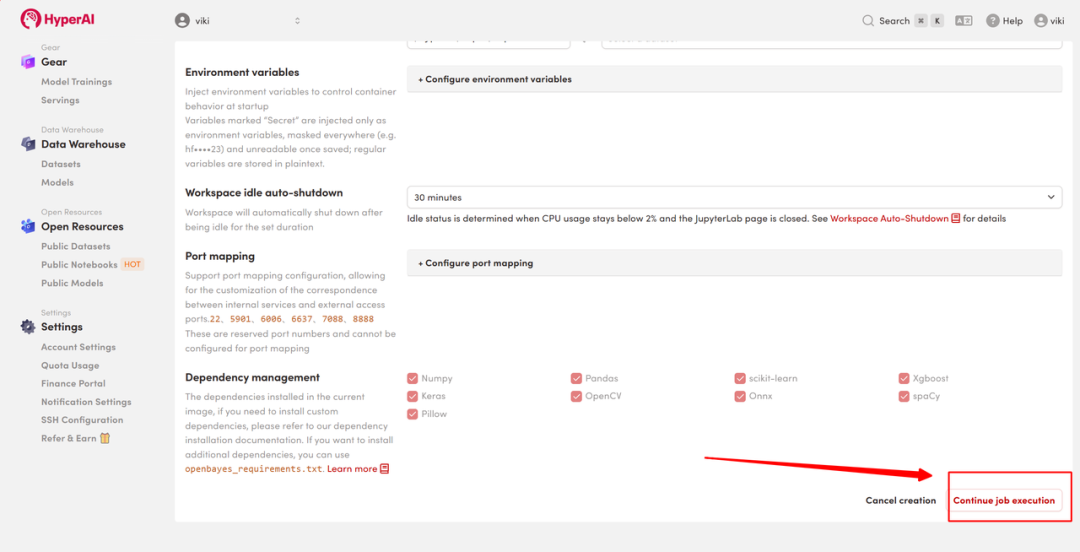Expand Configure environment variables
The image size is (1080, 552).
(x=734, y=79)
